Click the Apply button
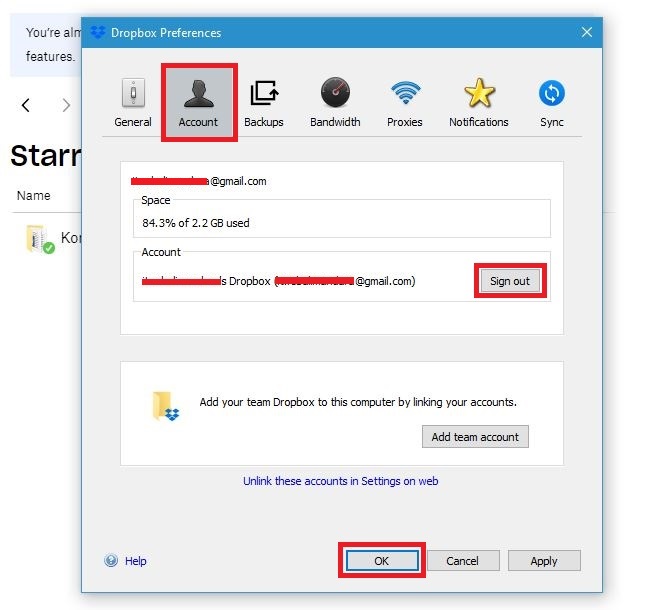The width and height of the screenshot is (658, 610). click(544, 560)
